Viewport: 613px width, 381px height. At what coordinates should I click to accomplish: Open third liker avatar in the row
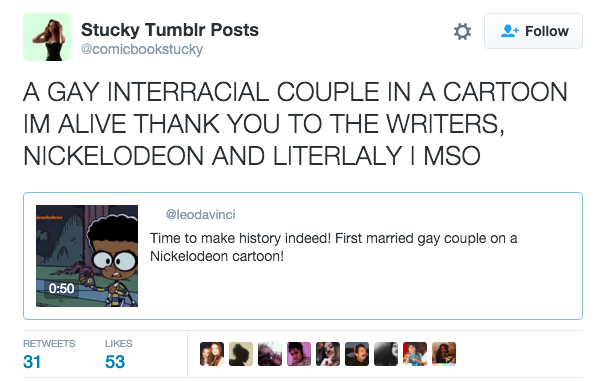pos(270,354)
